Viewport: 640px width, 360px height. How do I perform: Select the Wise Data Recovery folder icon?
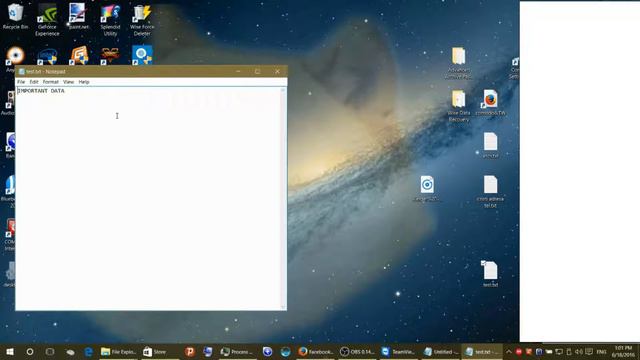[x=459, y=105]
